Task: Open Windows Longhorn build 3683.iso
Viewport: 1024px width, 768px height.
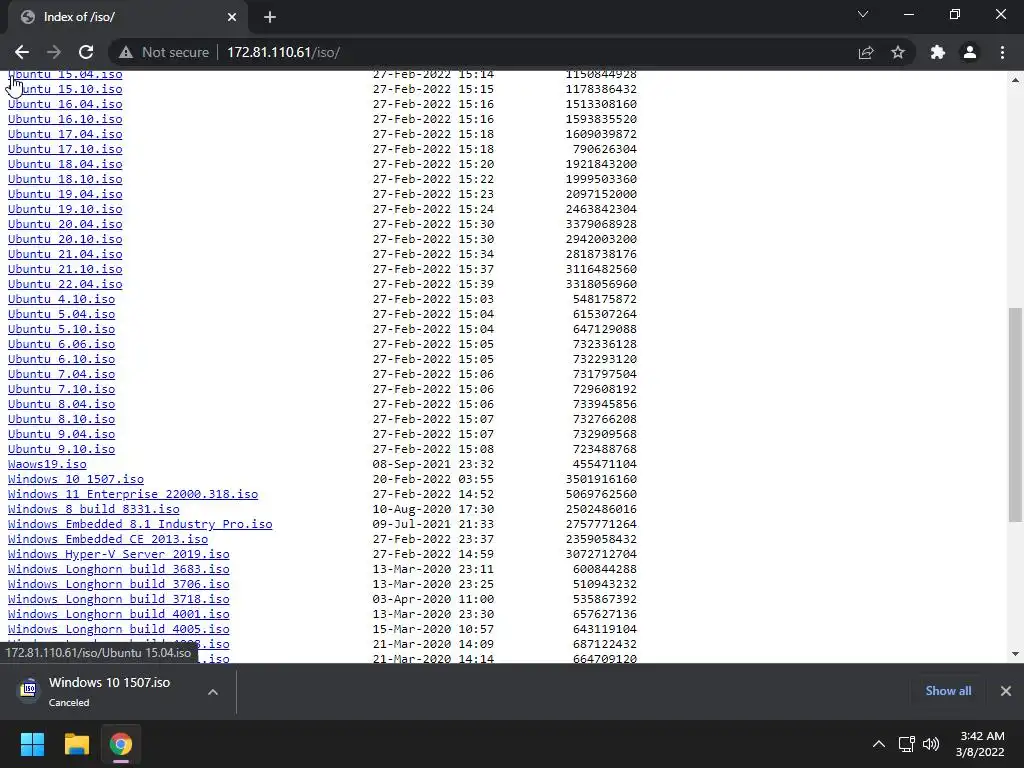Action: tap(118, 569)
